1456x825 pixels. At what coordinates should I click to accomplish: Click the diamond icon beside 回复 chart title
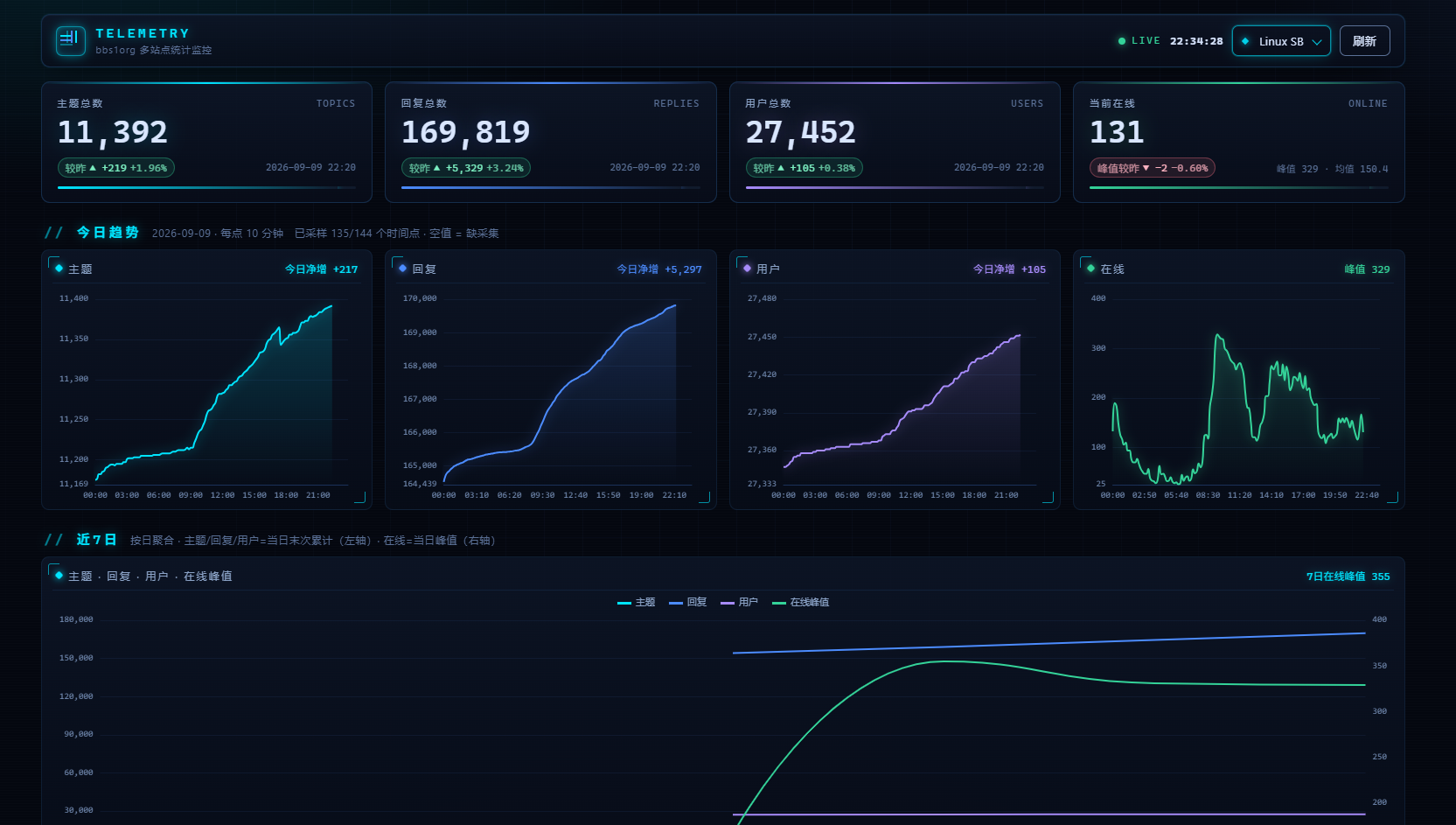pyautogui.click(x=402, y=269)
